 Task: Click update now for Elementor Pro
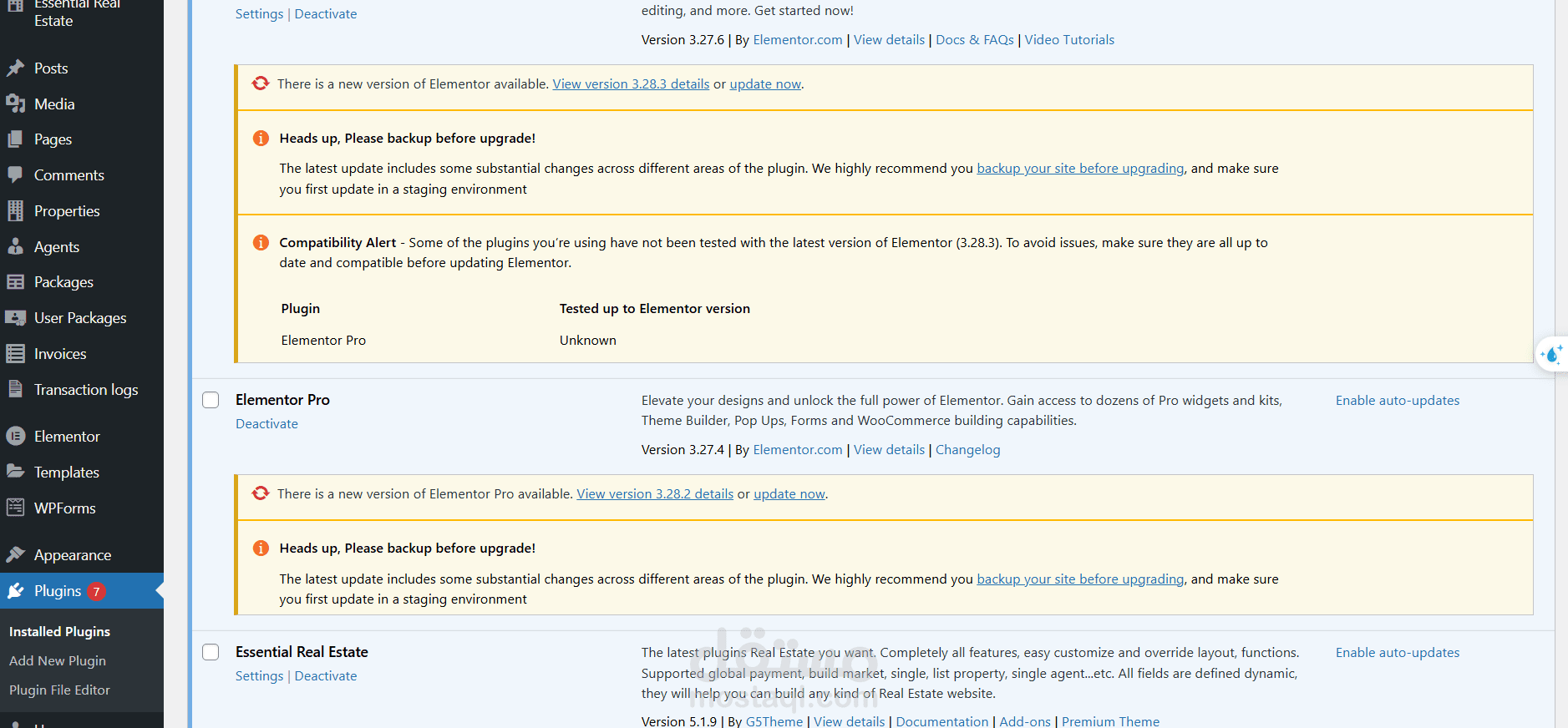789,494
